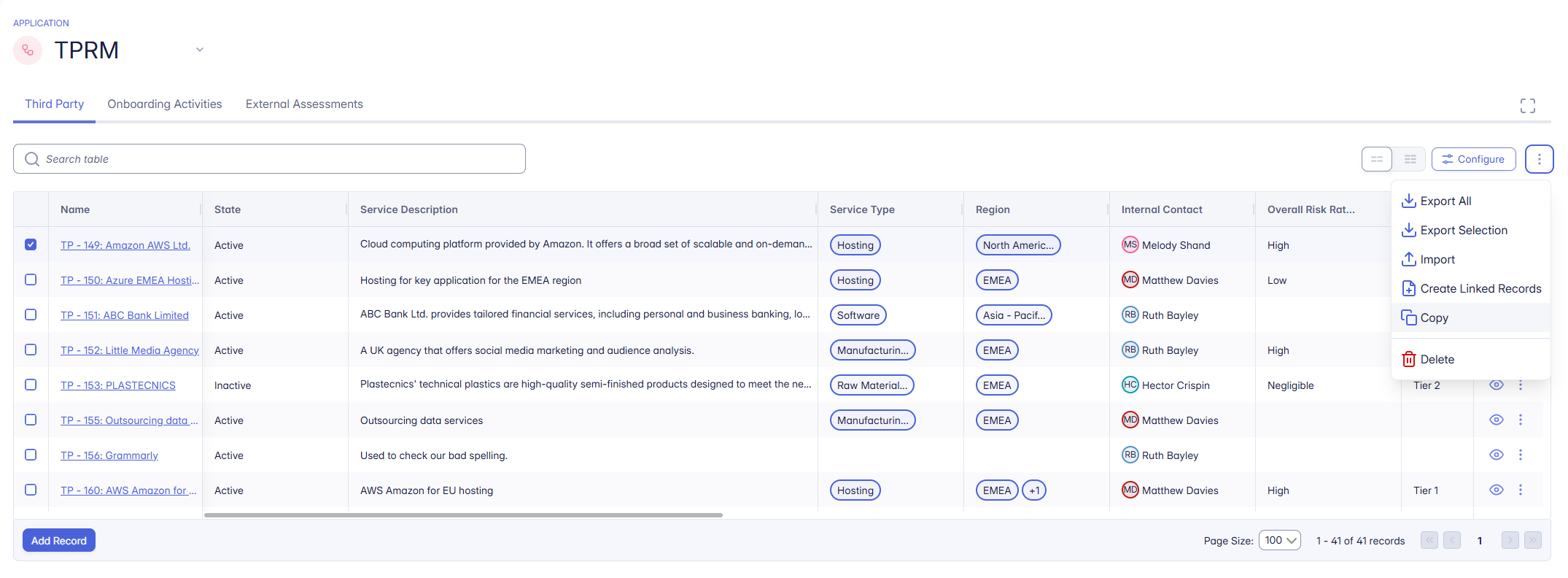Click the fullscreen expand icon
The width and height of the screenshot is (1568, 578).
click(1527, 106)
